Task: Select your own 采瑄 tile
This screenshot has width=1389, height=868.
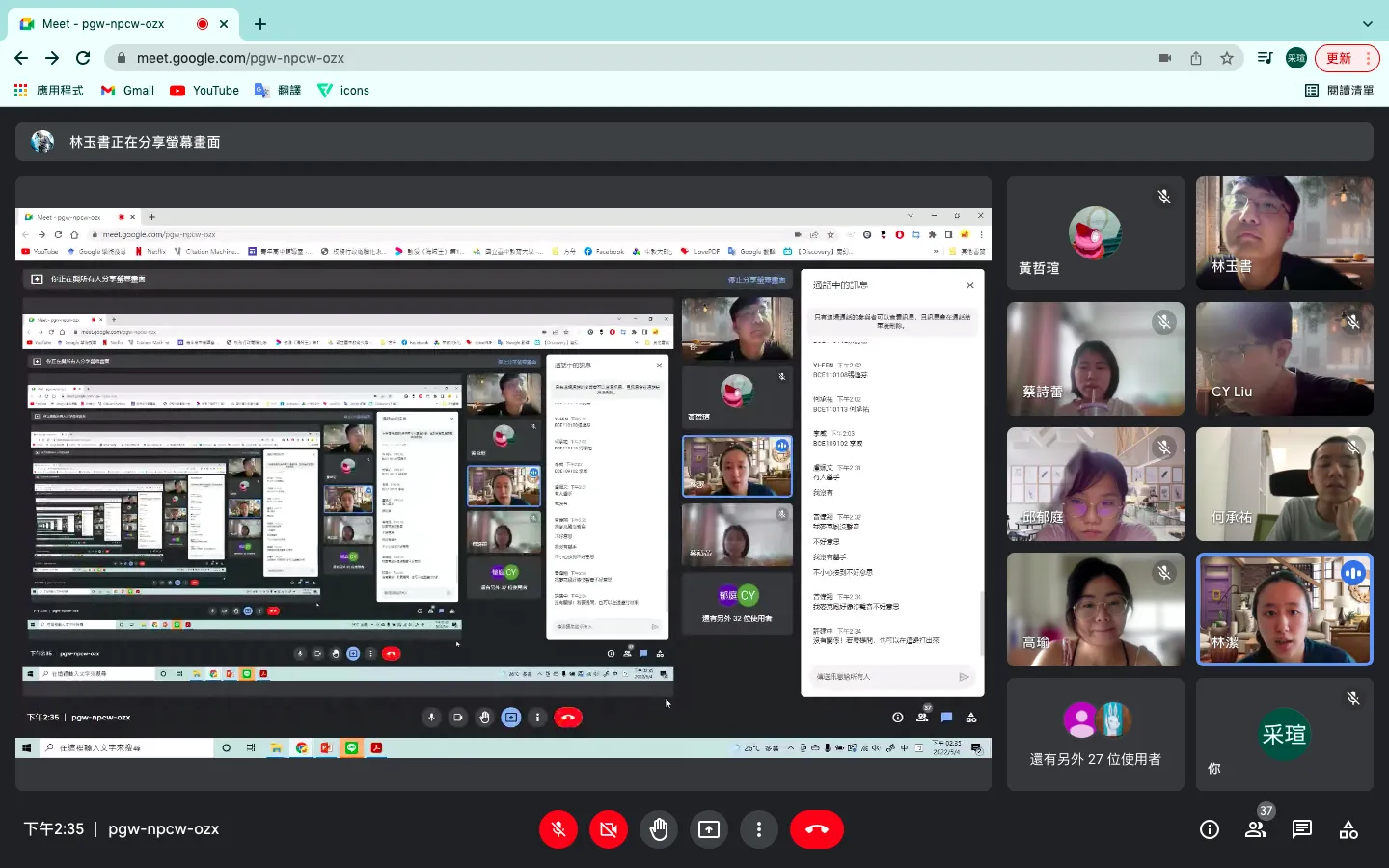Action: click(x=1285, y=735)
